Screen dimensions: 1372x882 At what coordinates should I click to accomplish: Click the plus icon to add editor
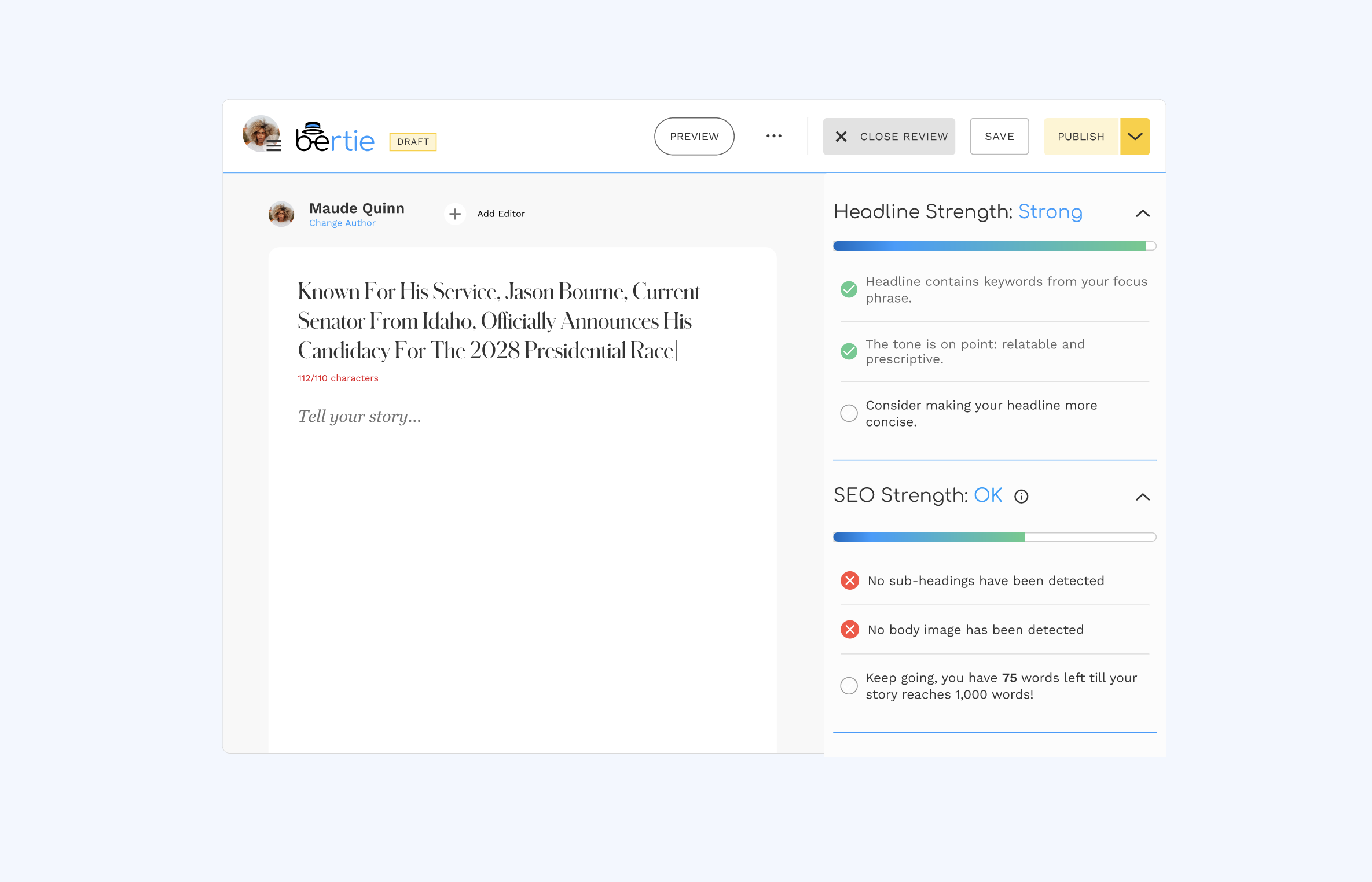(455, 214)
